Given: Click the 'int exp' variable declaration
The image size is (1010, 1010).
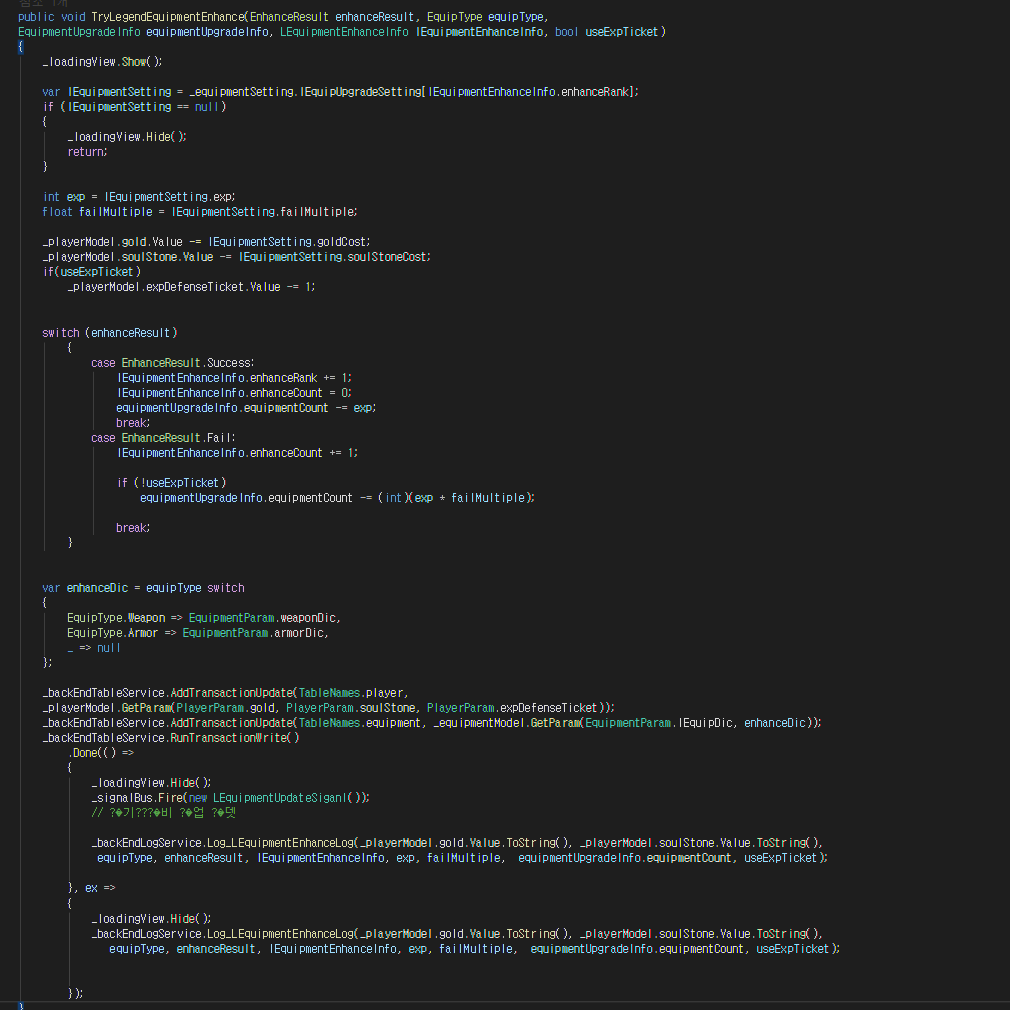Looking at the screenshot, I should click(x=77, y=197).
